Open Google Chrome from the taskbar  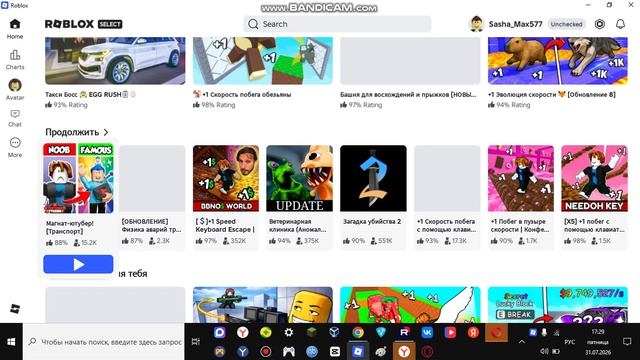click(x=358, y=333)
